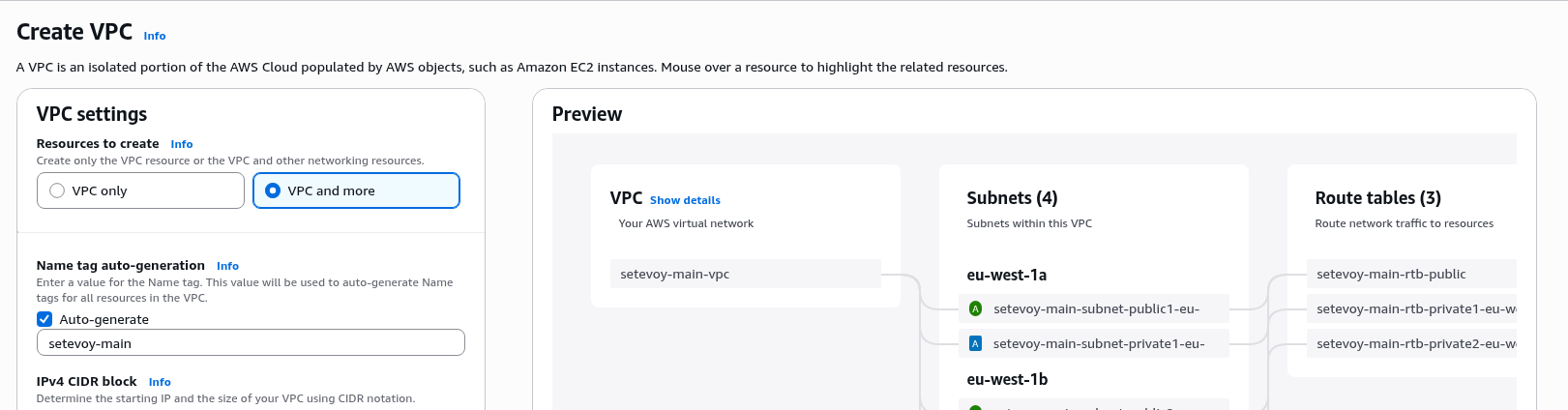Choose the "VPC and more" option
Image resolution: width=1568 pixels, height=410 pixels.
pos(273,191)
